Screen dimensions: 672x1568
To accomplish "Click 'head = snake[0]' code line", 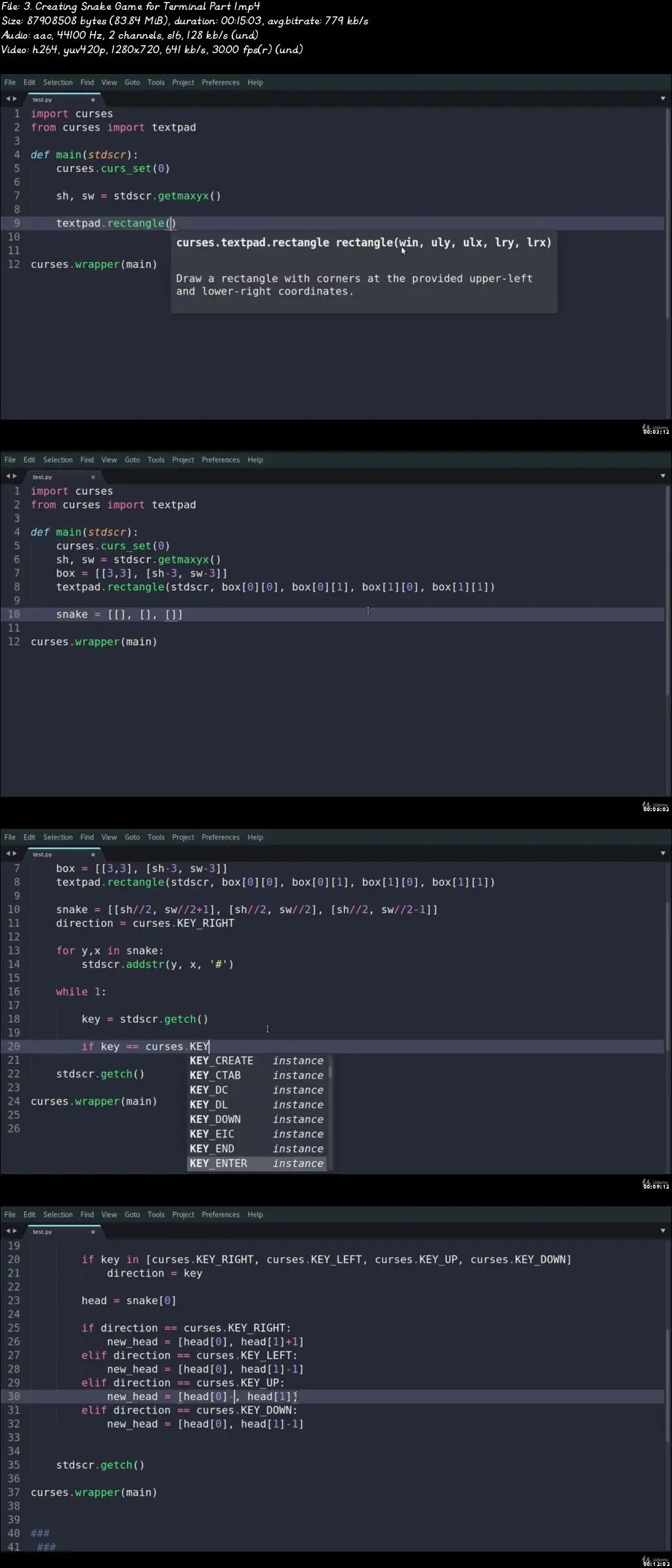I will point(129,1301).
